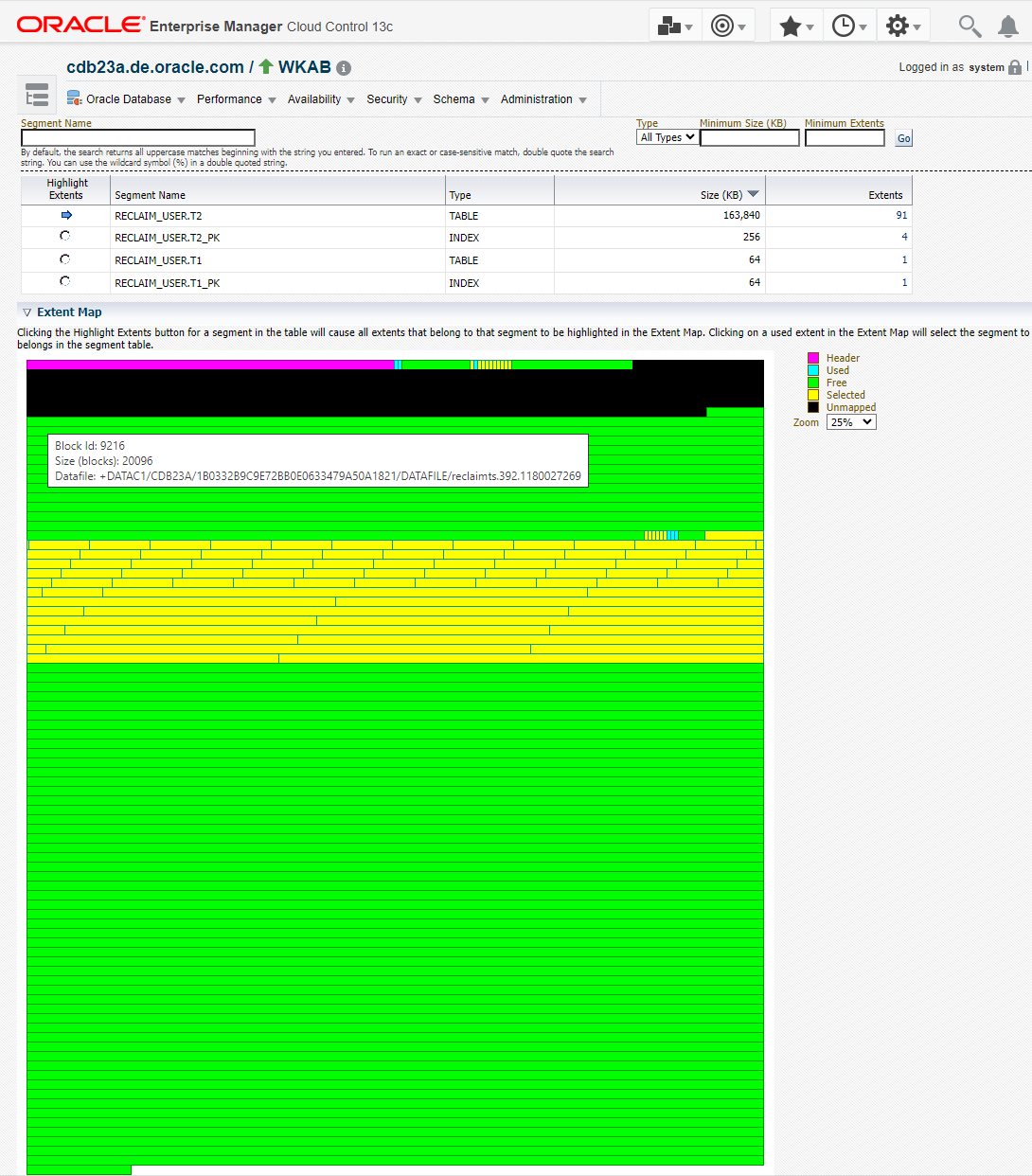Click RECLAIM_USER.T1_PK segment name

click(168, 283)
